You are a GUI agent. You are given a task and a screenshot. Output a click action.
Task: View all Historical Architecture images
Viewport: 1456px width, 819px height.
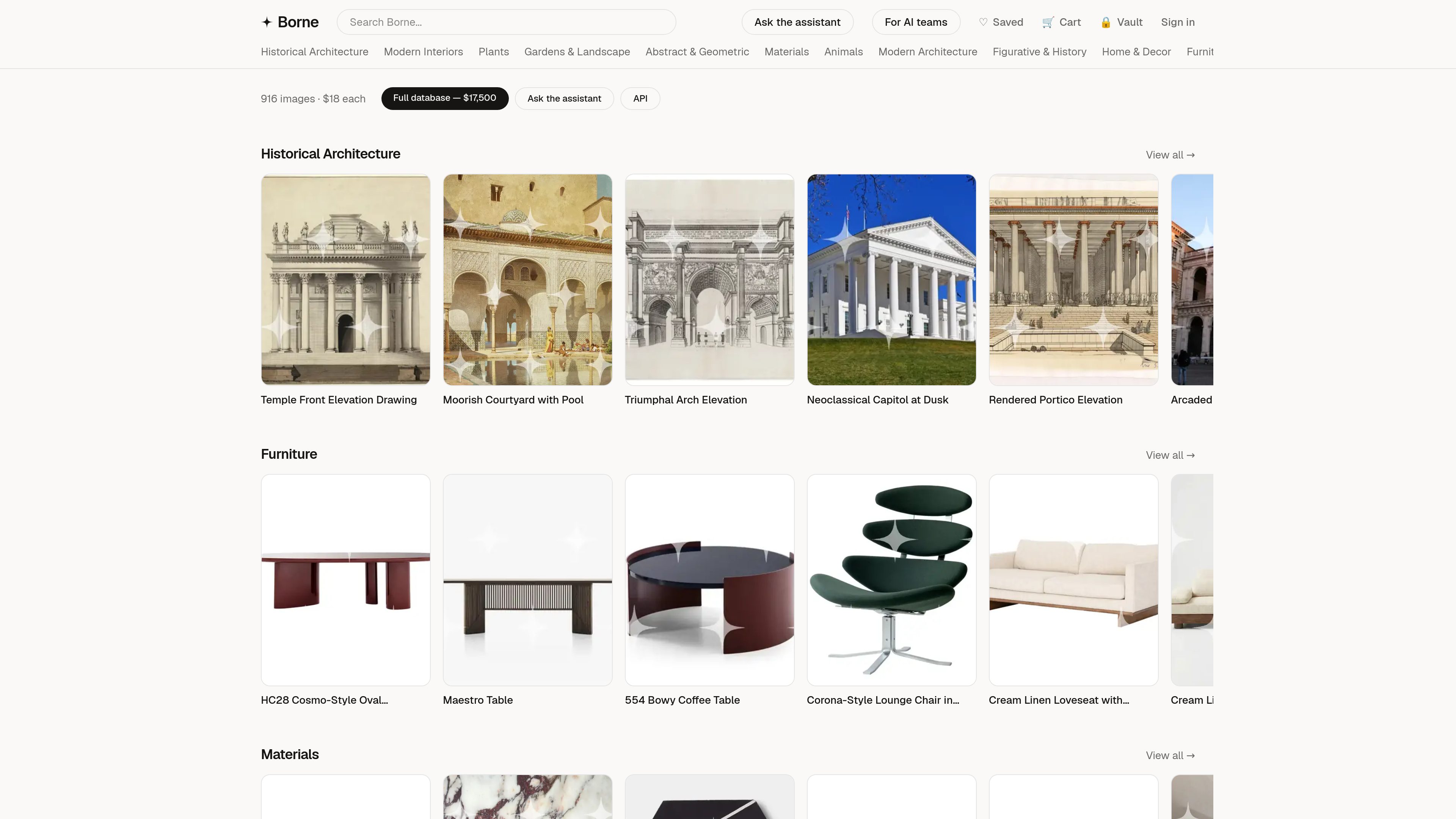[x=1169, y=155]
